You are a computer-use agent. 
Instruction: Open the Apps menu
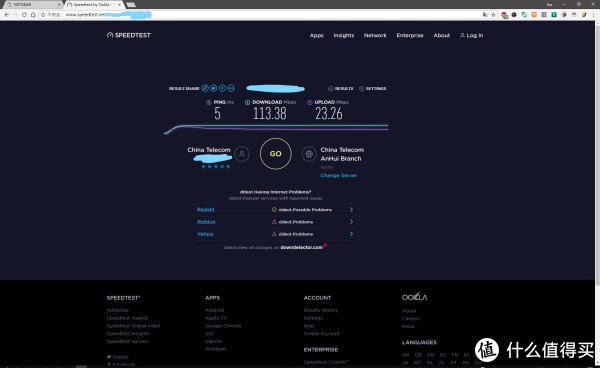click(316, 35)
